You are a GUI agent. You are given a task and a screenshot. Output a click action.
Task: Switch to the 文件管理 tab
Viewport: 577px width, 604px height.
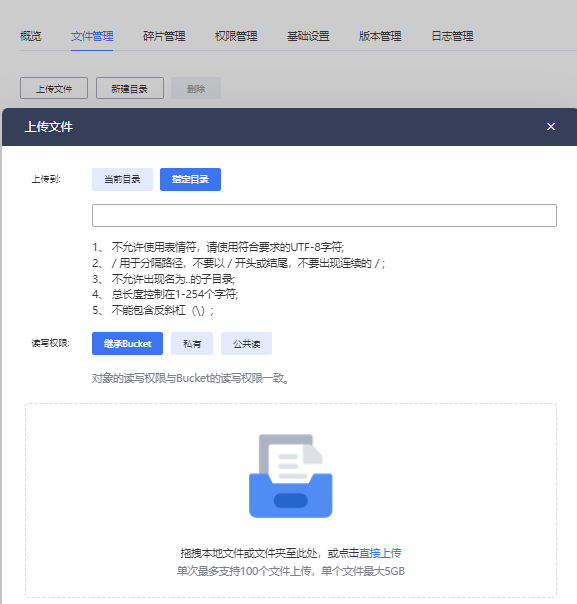(x=92, y=36)
